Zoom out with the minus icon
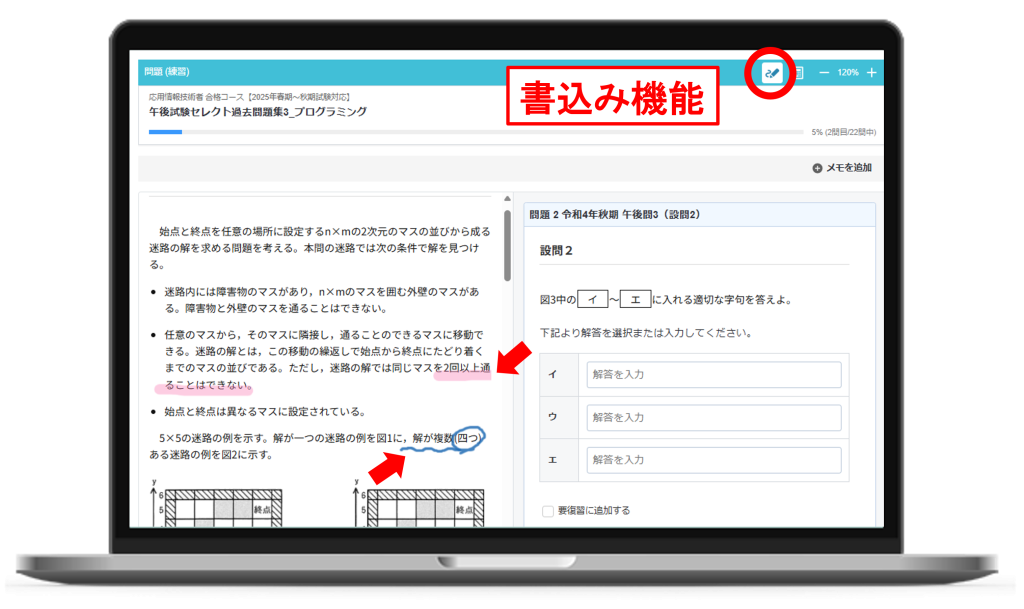 pos(823,73)
